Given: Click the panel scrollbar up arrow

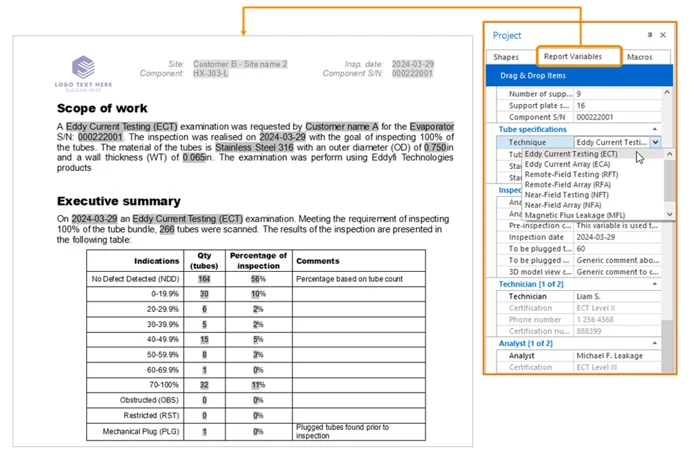Looking at the screenshot, I should [667, 92].
